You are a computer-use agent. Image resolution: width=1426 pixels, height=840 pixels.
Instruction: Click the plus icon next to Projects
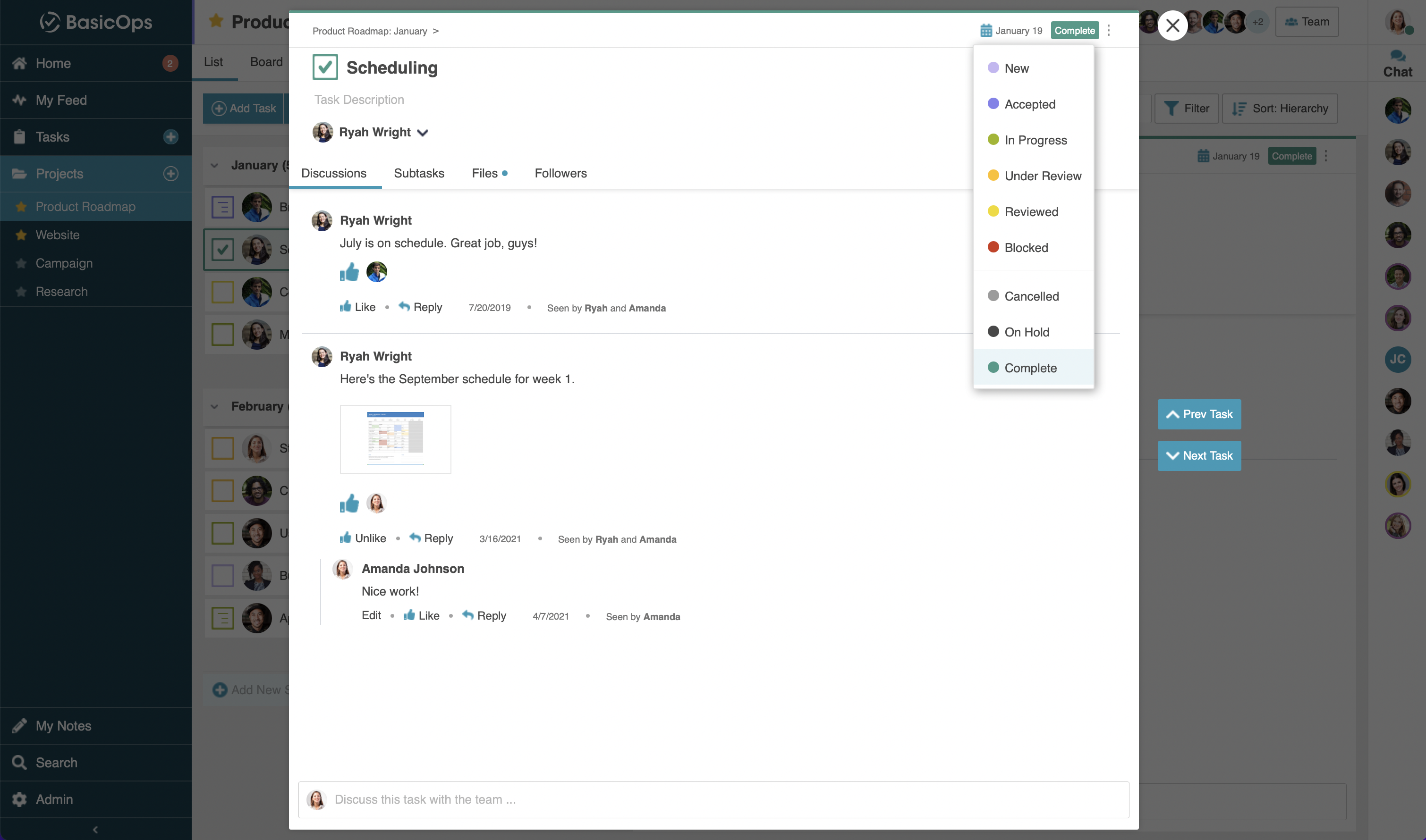[x=170, y=174]
